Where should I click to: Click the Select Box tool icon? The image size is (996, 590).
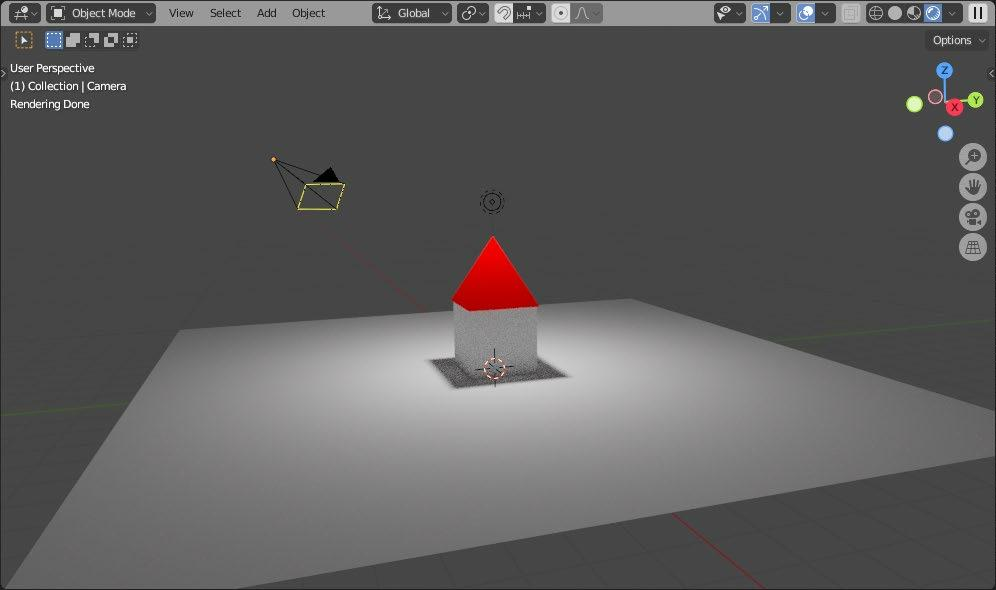pyautogui.click(x=24, y=40)
